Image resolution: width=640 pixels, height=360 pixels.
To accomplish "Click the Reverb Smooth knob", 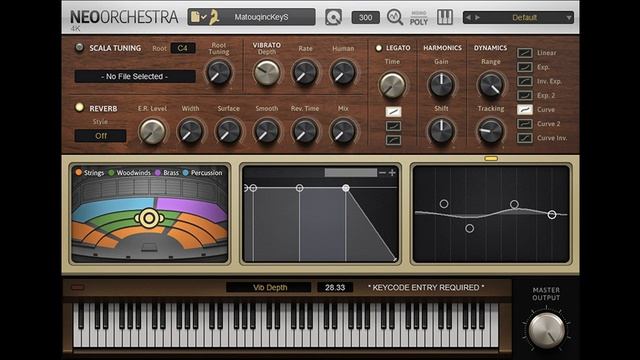I will click(267, 131).
